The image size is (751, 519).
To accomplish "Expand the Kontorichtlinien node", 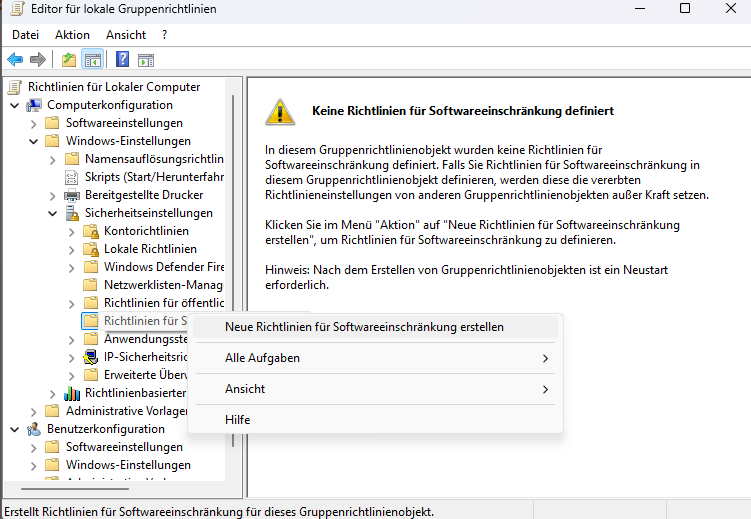I will click(x=71, y=231).
